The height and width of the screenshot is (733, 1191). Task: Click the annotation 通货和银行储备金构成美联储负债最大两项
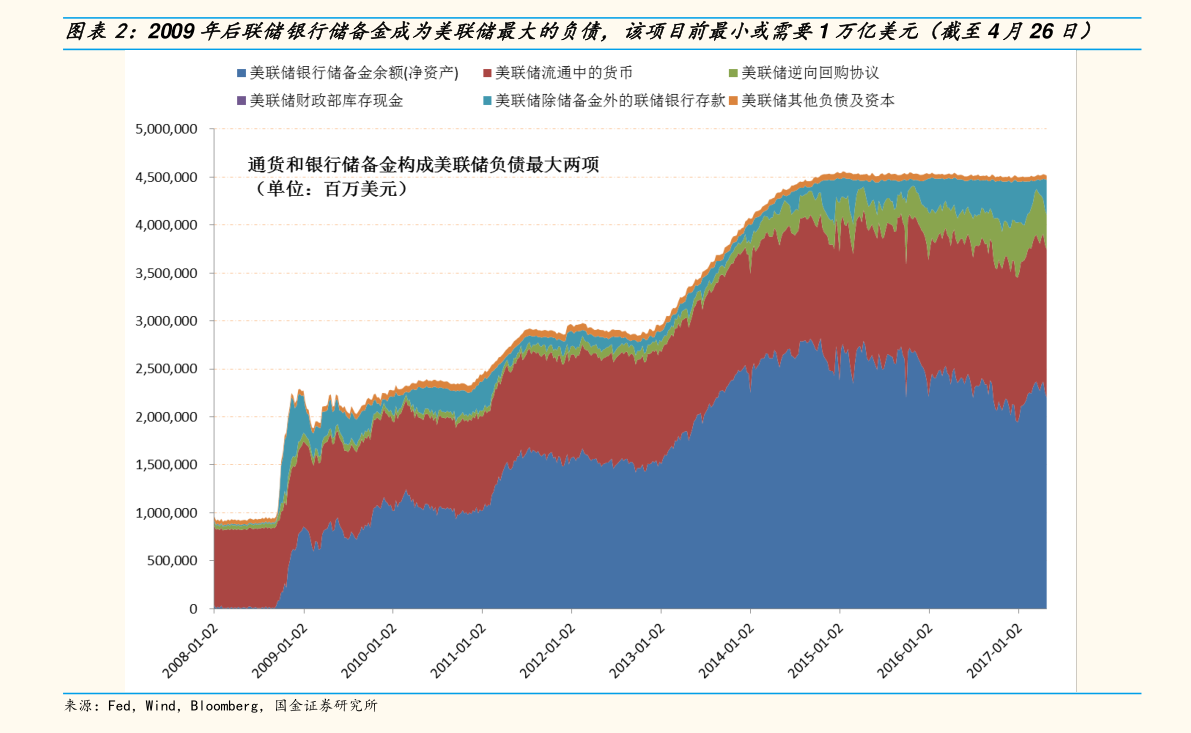click(424, 165)
